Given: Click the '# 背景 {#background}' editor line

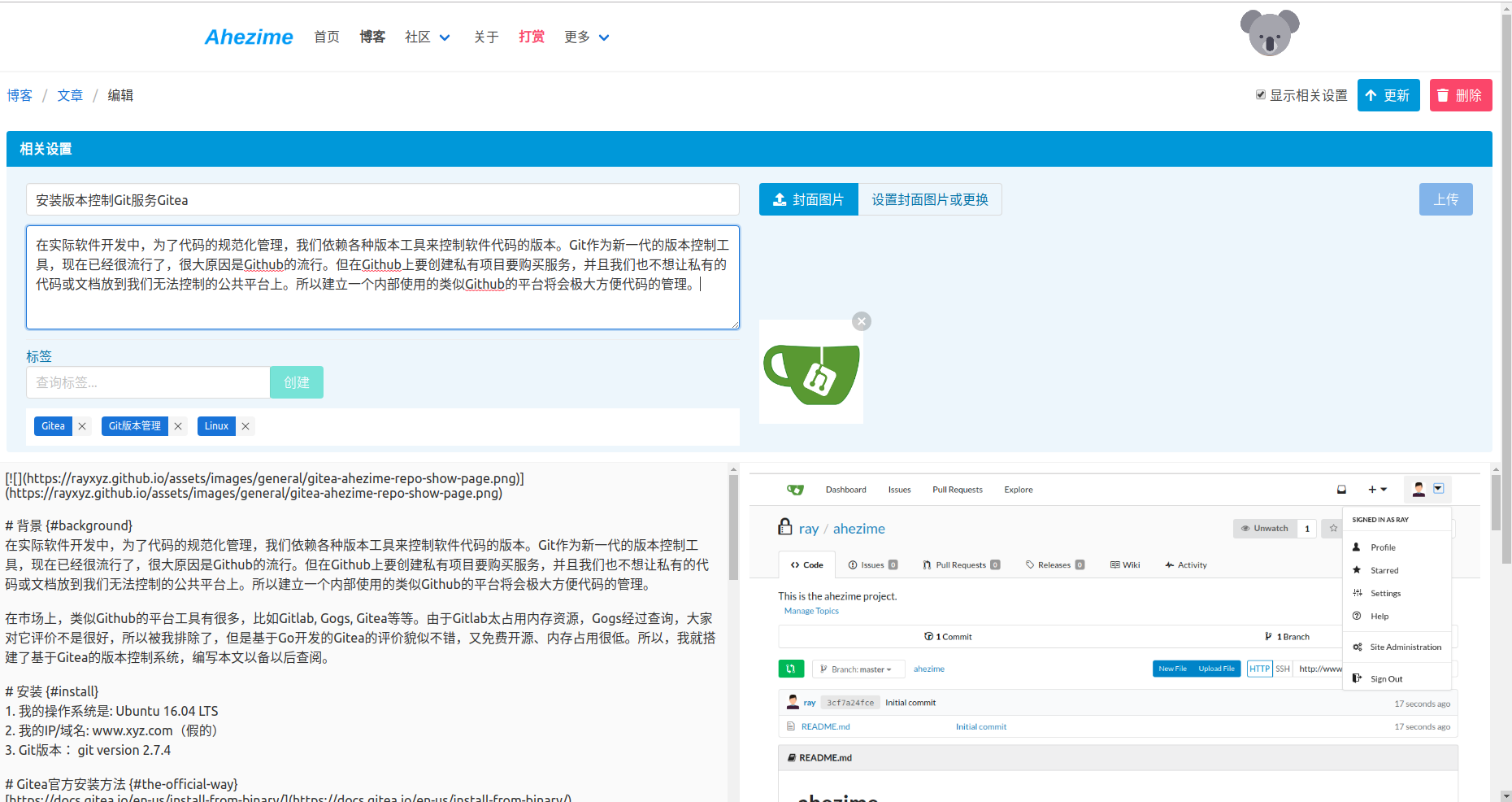Looking at the screenshot, I should [x=69, y=525].
